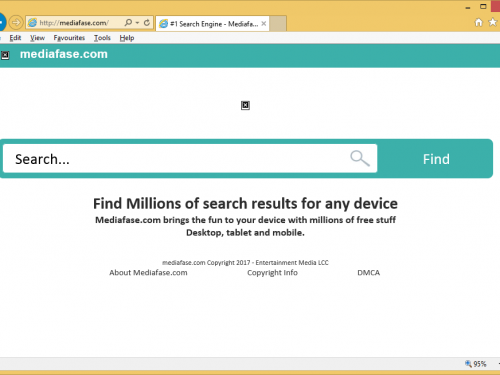
Task: Open the Edit menu
Action: pyautogui.click(x=15, y=38)
